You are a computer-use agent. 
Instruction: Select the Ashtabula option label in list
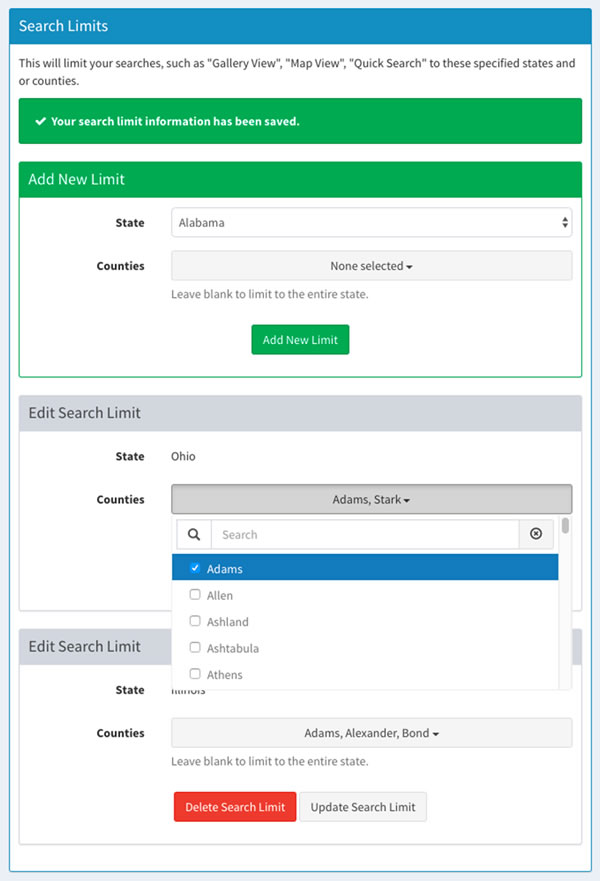pos(232,648)
